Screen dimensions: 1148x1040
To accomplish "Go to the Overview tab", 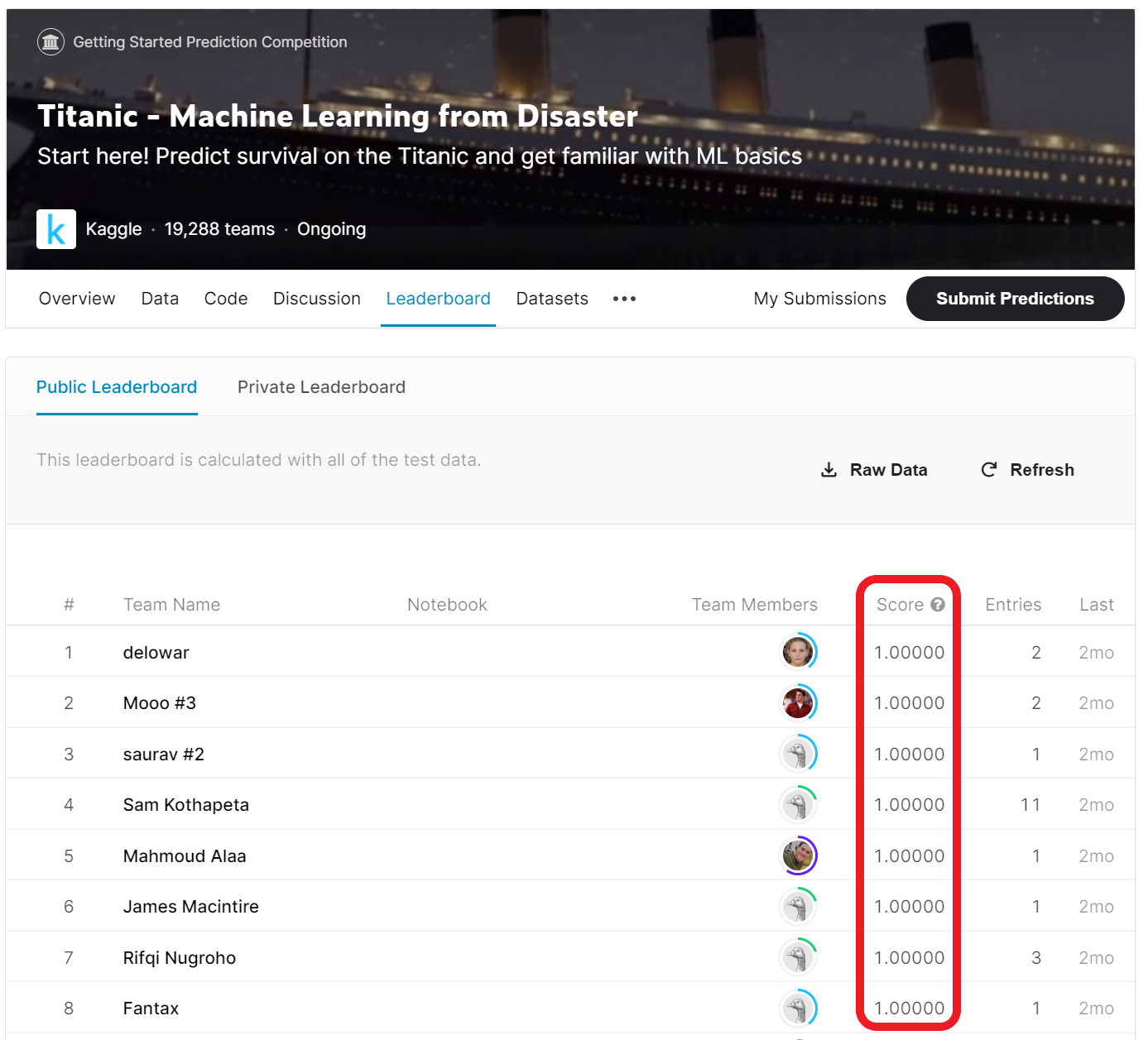I will pyautogui.click(x=77, y=299).
